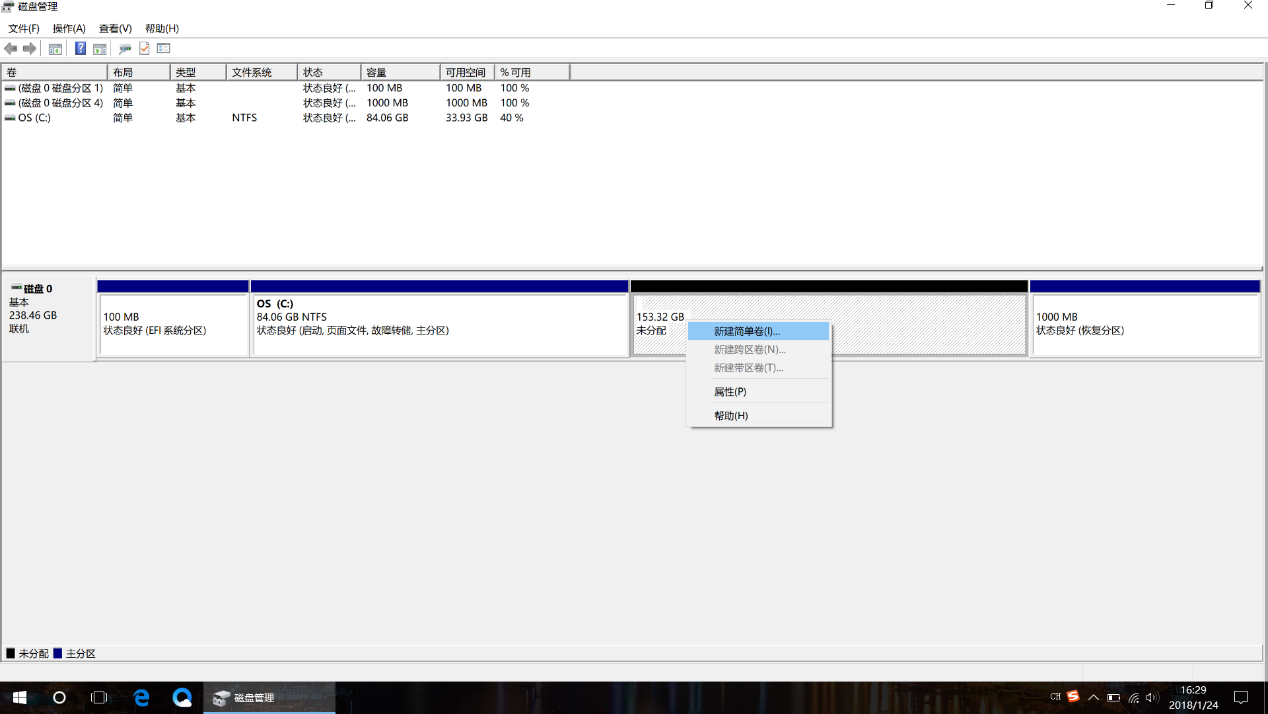Click the Sogou input method tray icon
The height and width of the screenshot is (714, 1268).
click(1073, 697)
